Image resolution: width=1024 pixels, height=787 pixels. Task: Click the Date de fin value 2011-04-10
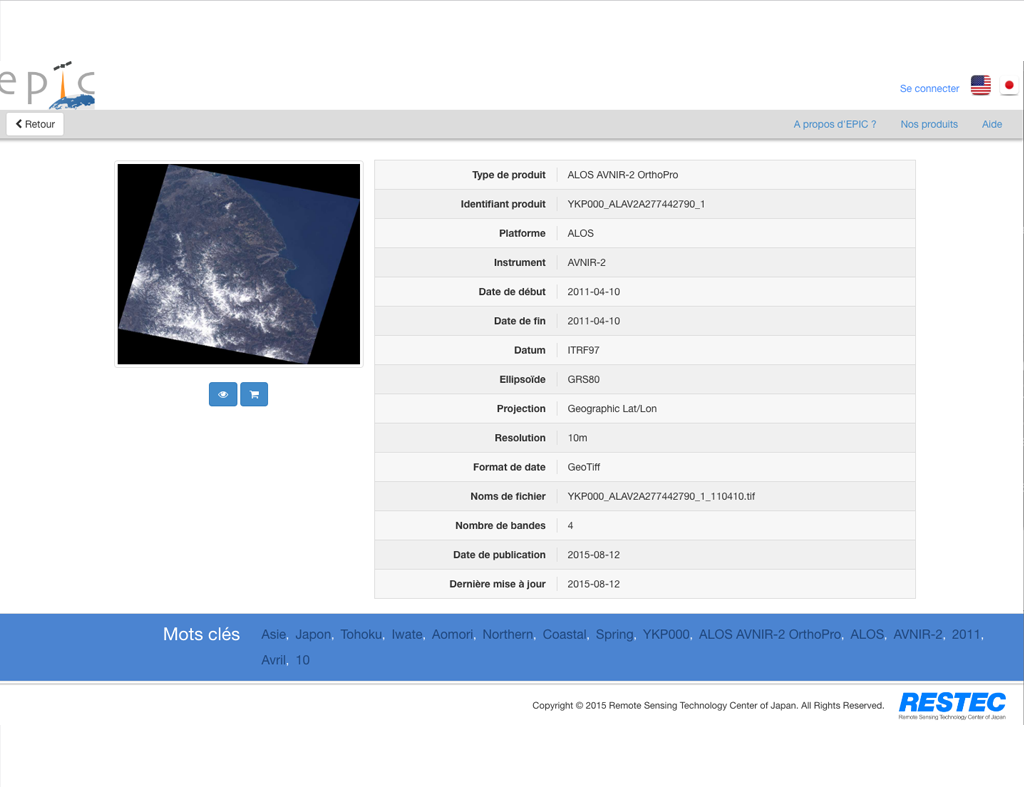[x=594, y=321]
